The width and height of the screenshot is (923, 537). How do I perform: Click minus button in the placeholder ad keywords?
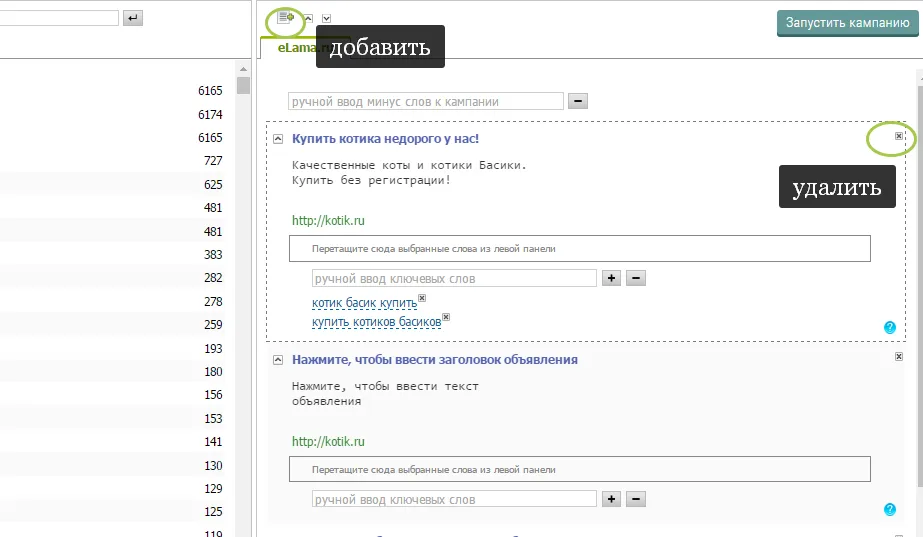(x=635, y=499)
